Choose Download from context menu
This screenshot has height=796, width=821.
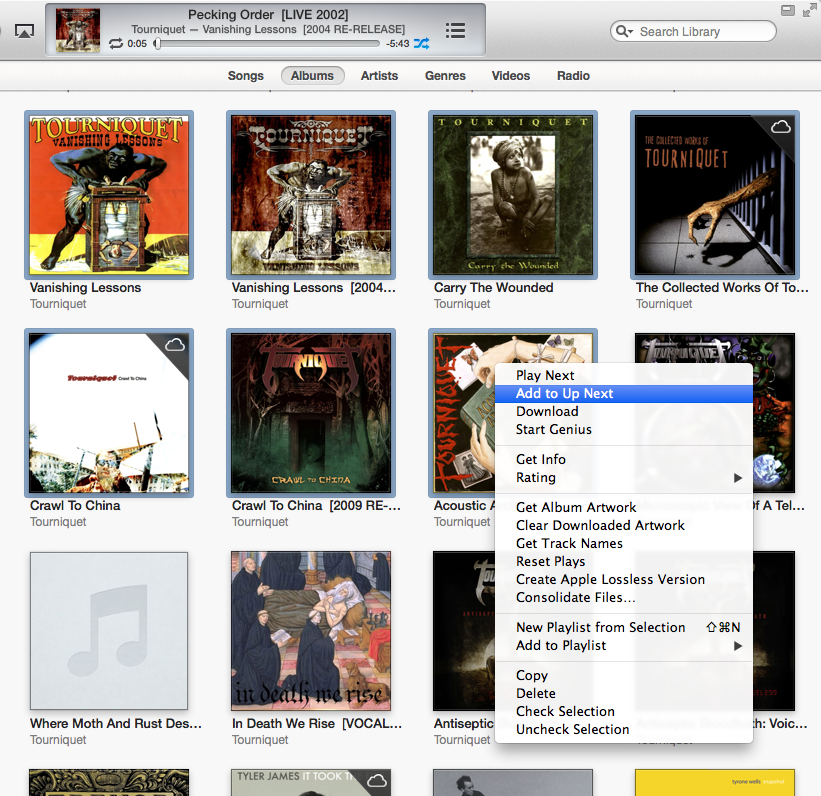pyautogui.click(x=624, y=412)
